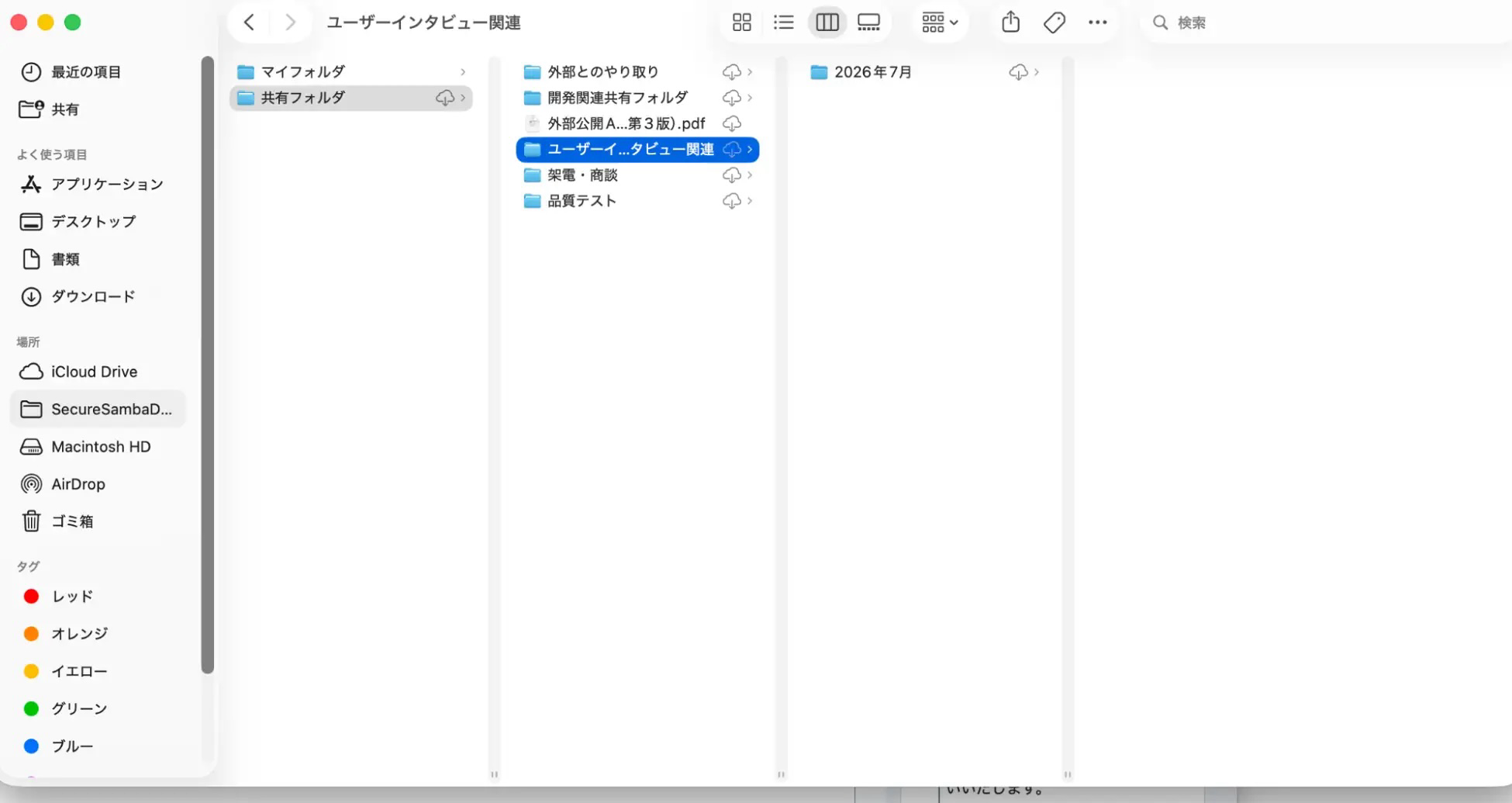
Task: Open the tag editor icon
Action: coord(1054,22)
